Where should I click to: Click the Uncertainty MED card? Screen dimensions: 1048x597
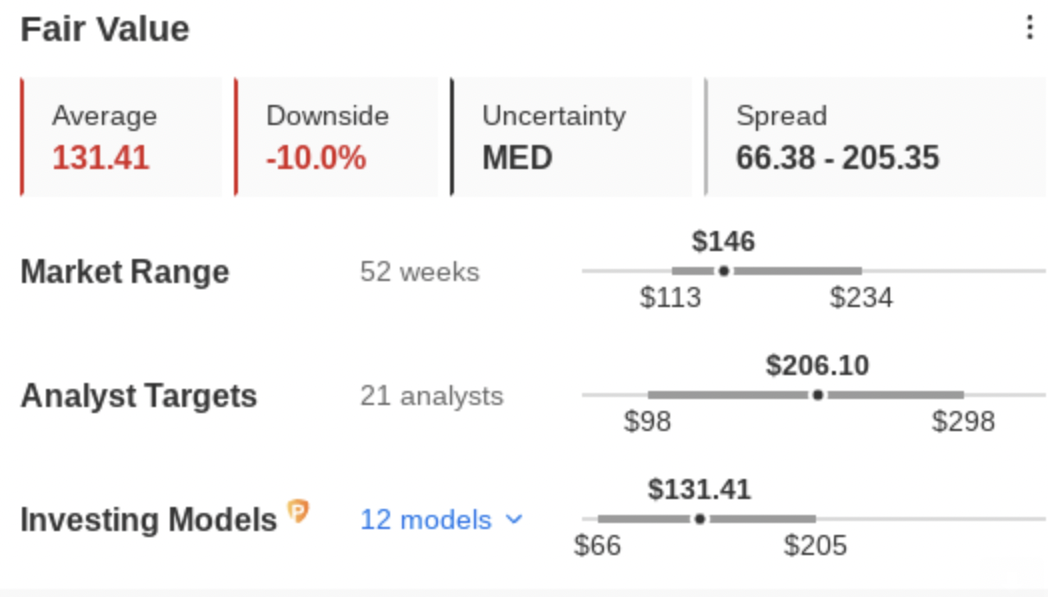[571, 137]
